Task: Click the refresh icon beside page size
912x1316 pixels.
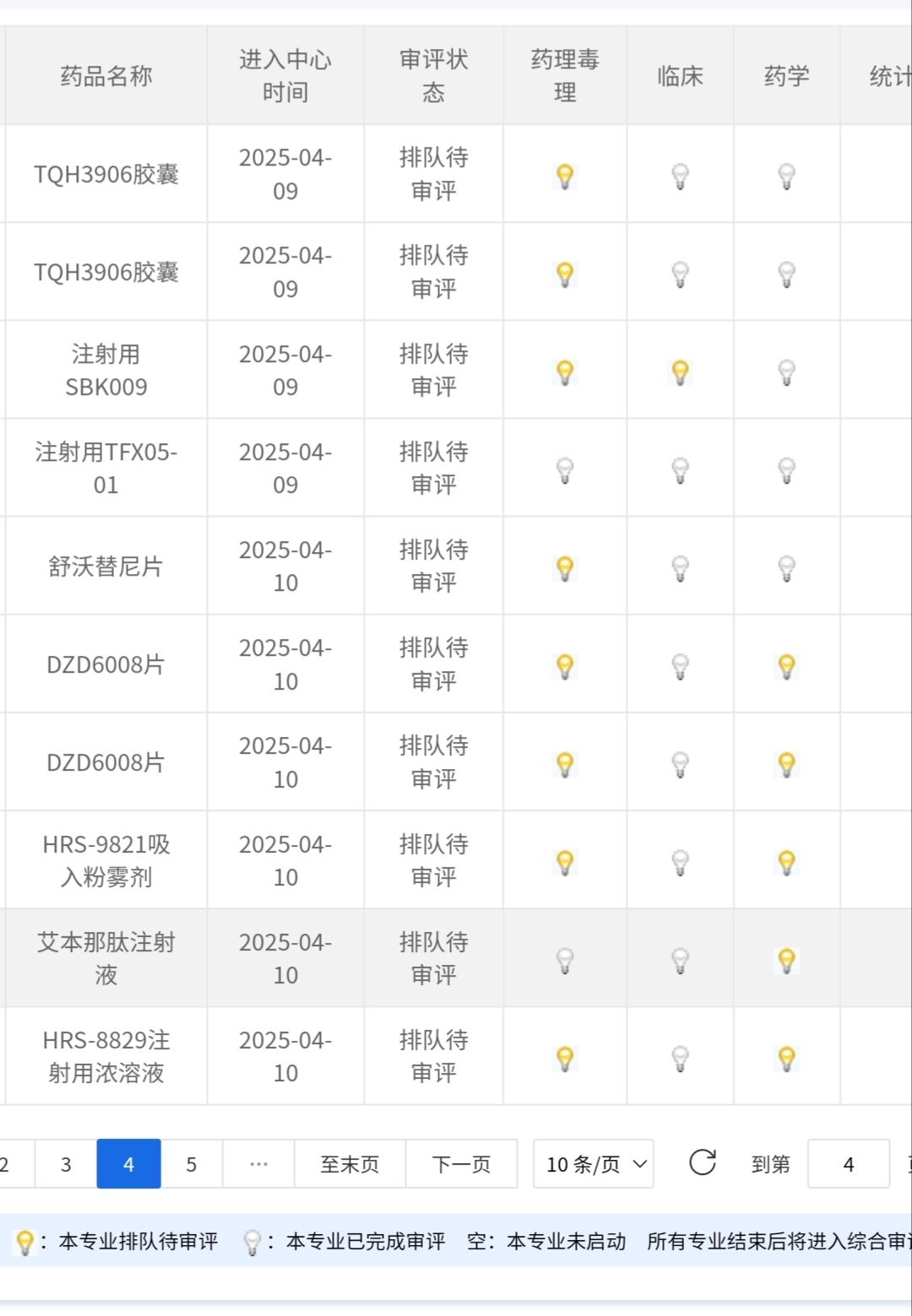Action: click(703, 1162)
